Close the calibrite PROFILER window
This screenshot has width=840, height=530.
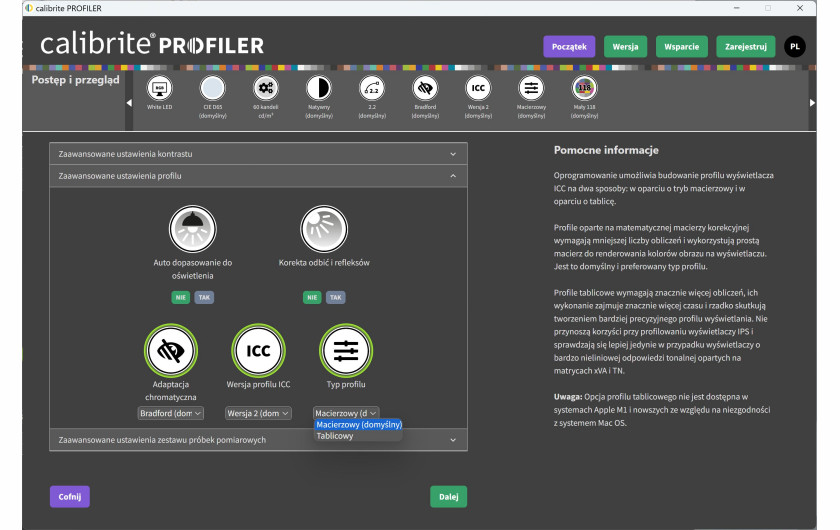(799, 8)
